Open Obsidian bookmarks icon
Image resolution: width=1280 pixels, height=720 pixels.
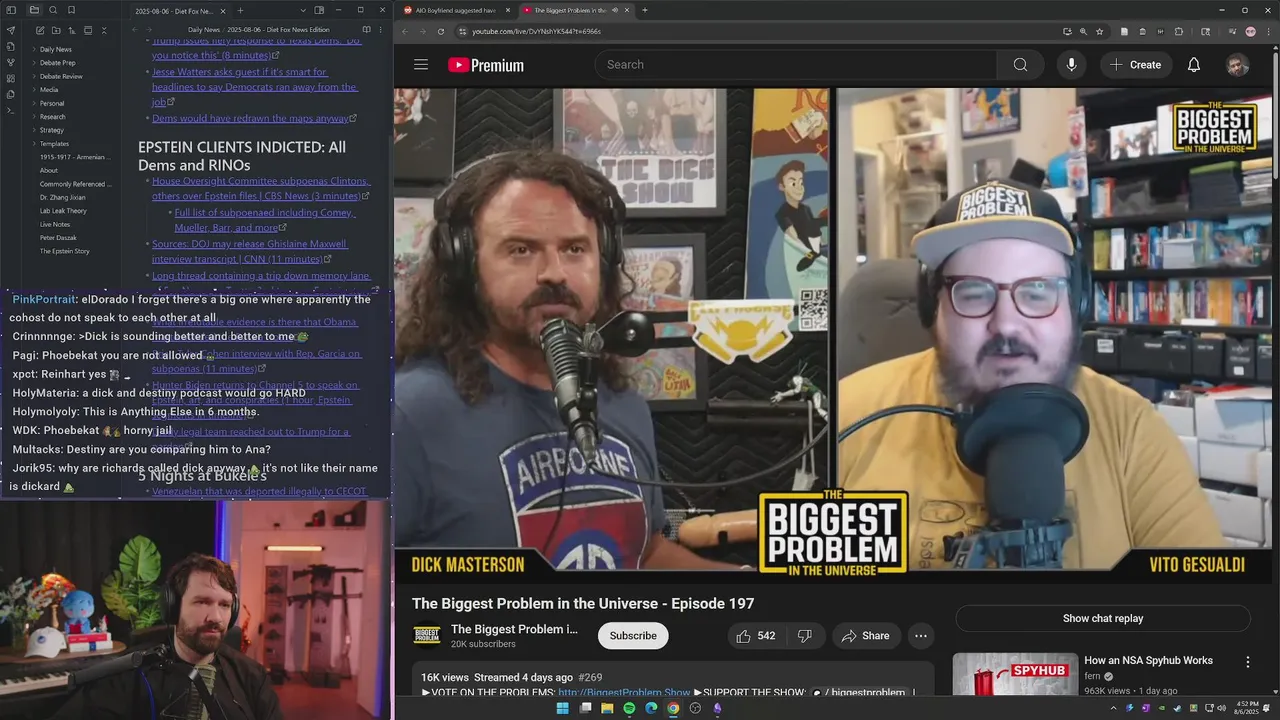click(71, 10)
